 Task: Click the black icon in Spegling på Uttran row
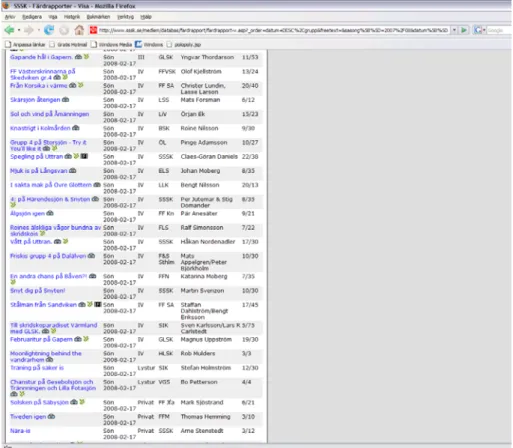click(x=84, y=156)
